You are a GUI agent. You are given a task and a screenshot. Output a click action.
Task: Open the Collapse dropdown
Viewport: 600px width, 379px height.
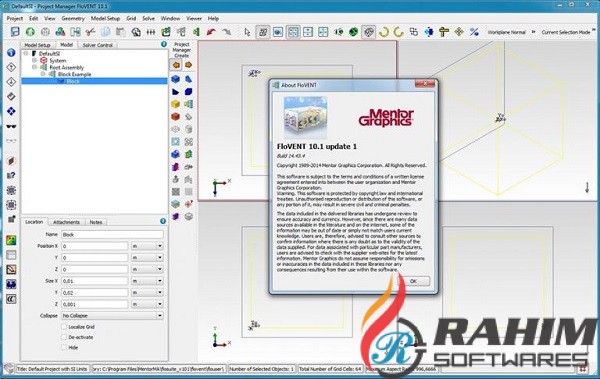(112, 316)
